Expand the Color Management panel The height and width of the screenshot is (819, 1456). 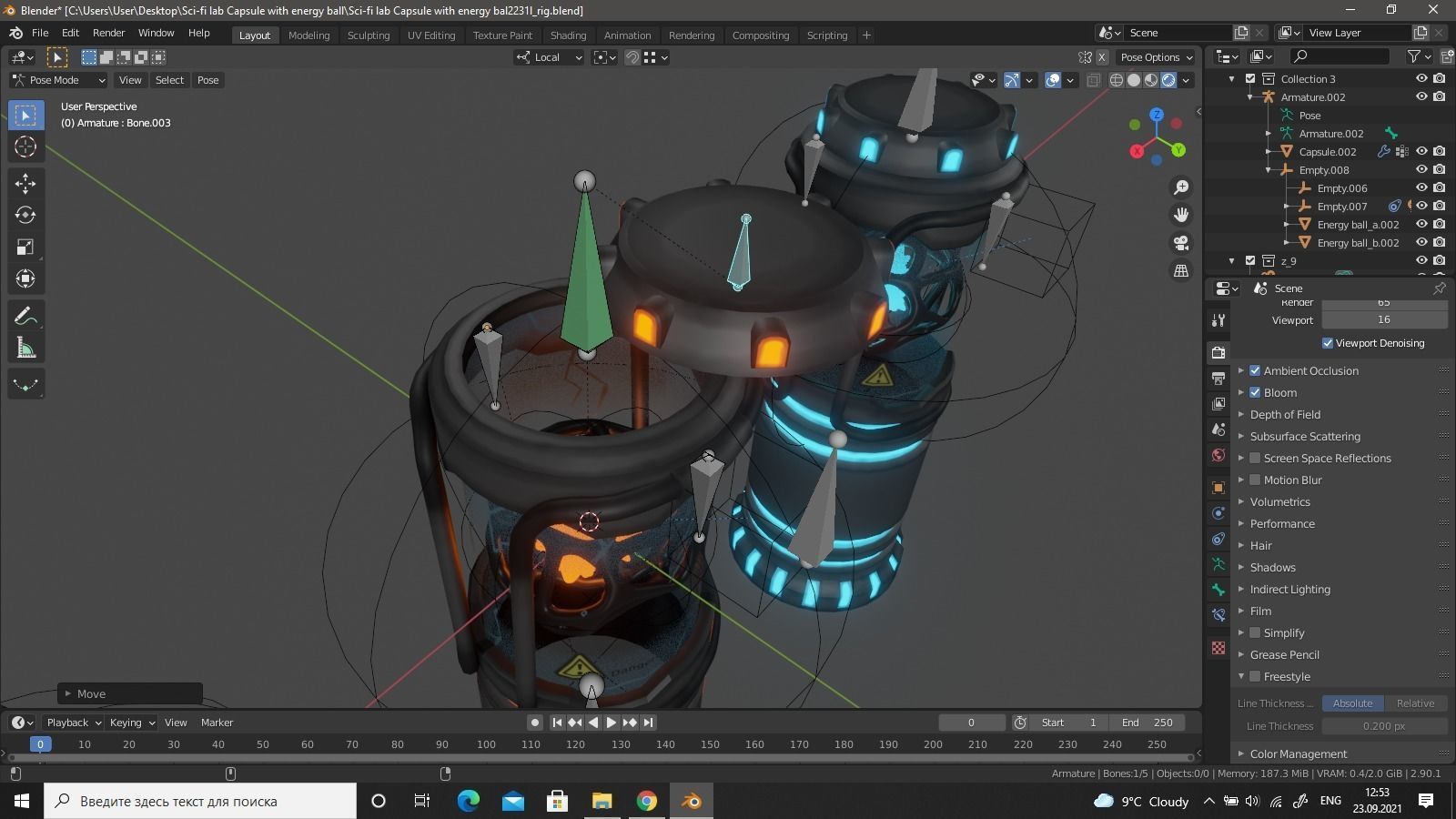(x=1298, y=753)
